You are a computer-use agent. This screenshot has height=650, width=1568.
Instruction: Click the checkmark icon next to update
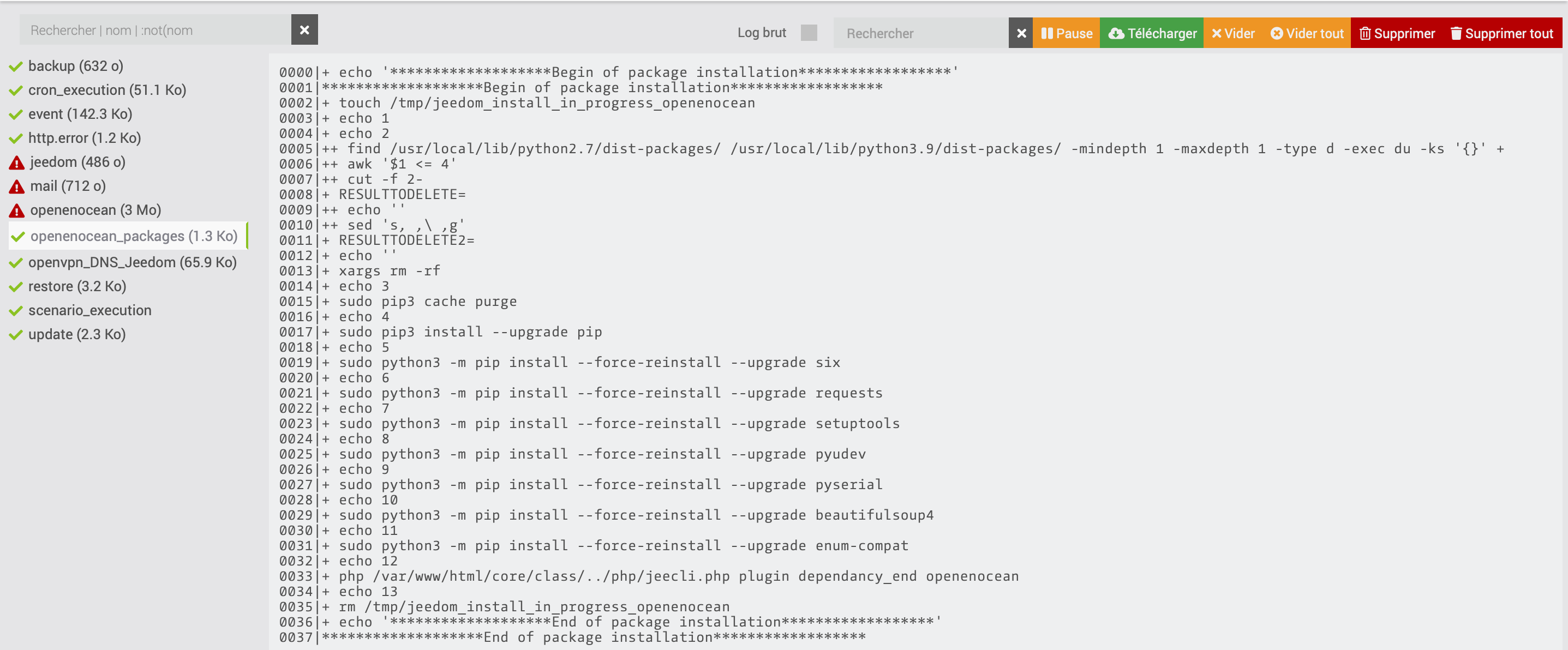click(16, 335)
